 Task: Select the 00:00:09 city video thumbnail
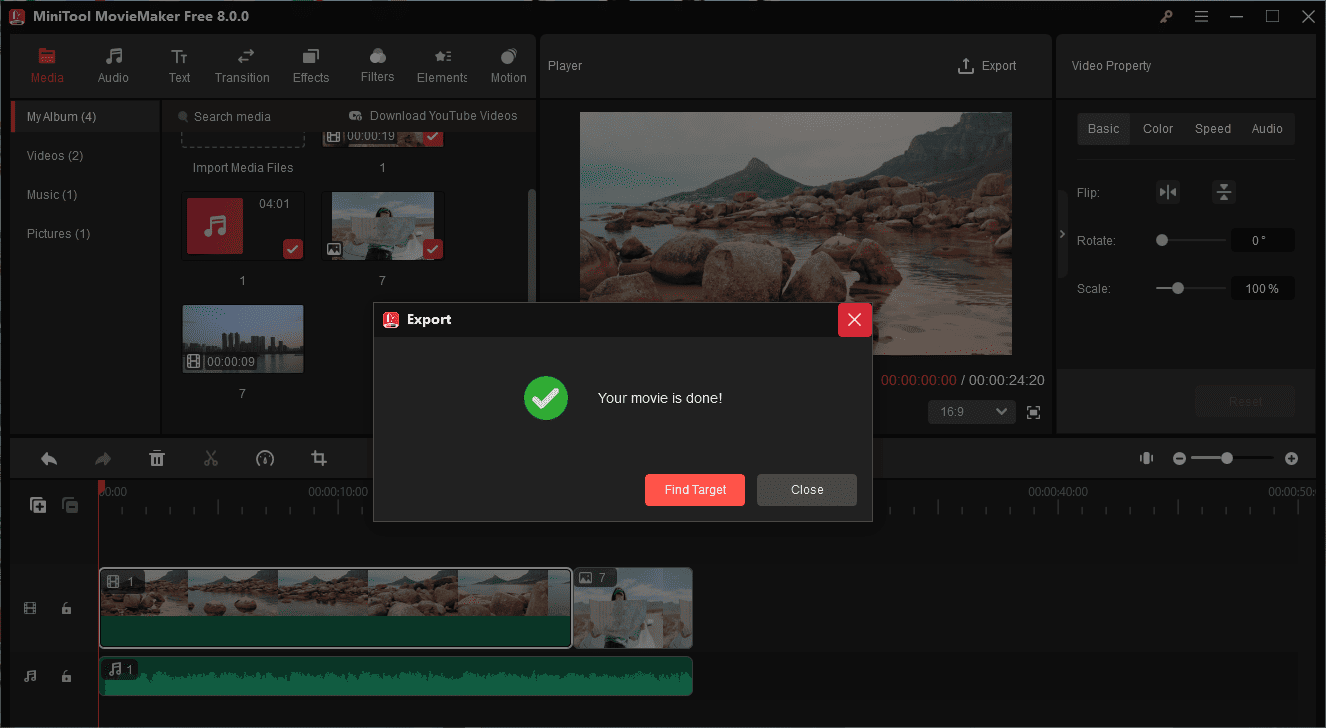pos(243,339)
